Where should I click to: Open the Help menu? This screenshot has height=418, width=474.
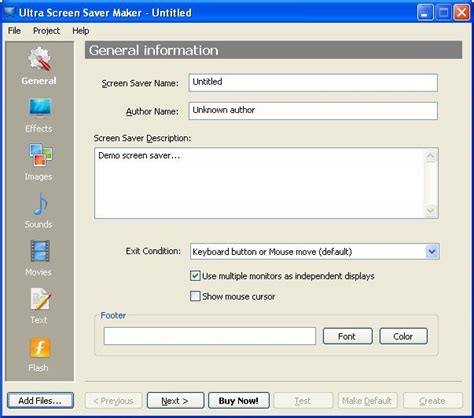[x=81, y=31]
